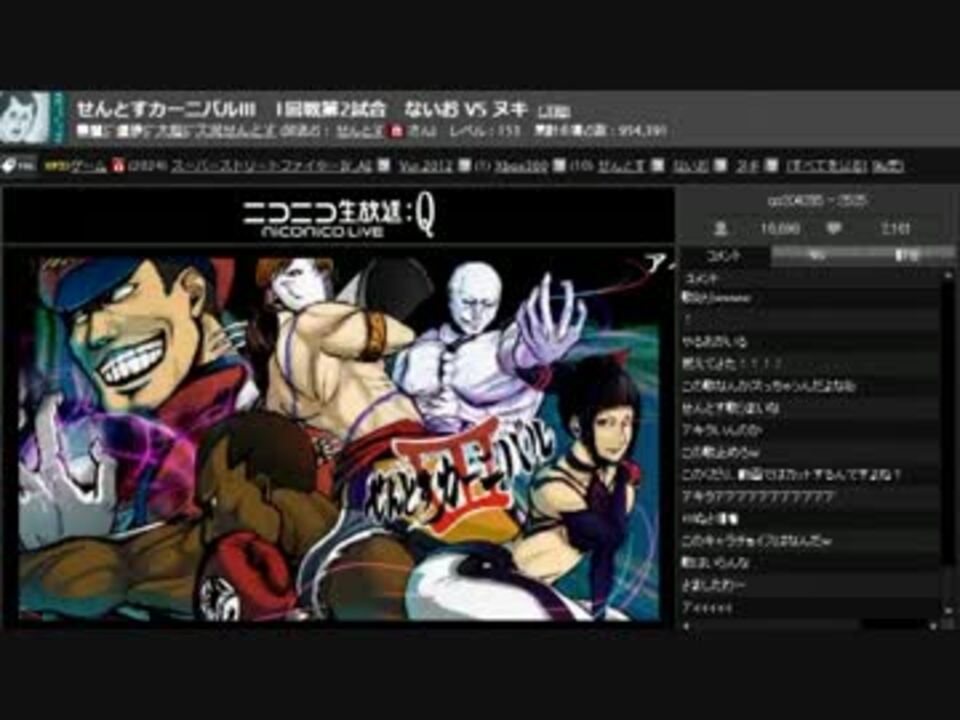Open the Ver.2012 tag link

click(425, 166)
